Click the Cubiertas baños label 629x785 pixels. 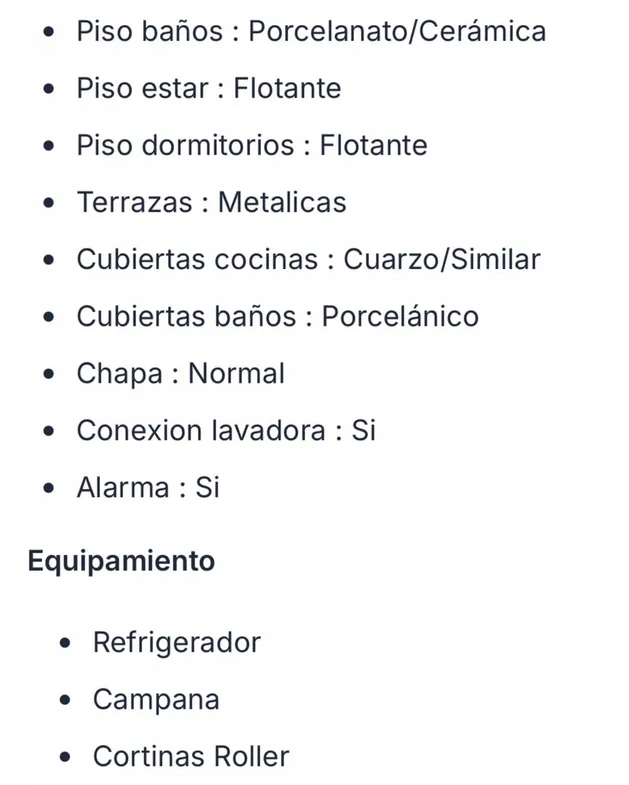186,317
